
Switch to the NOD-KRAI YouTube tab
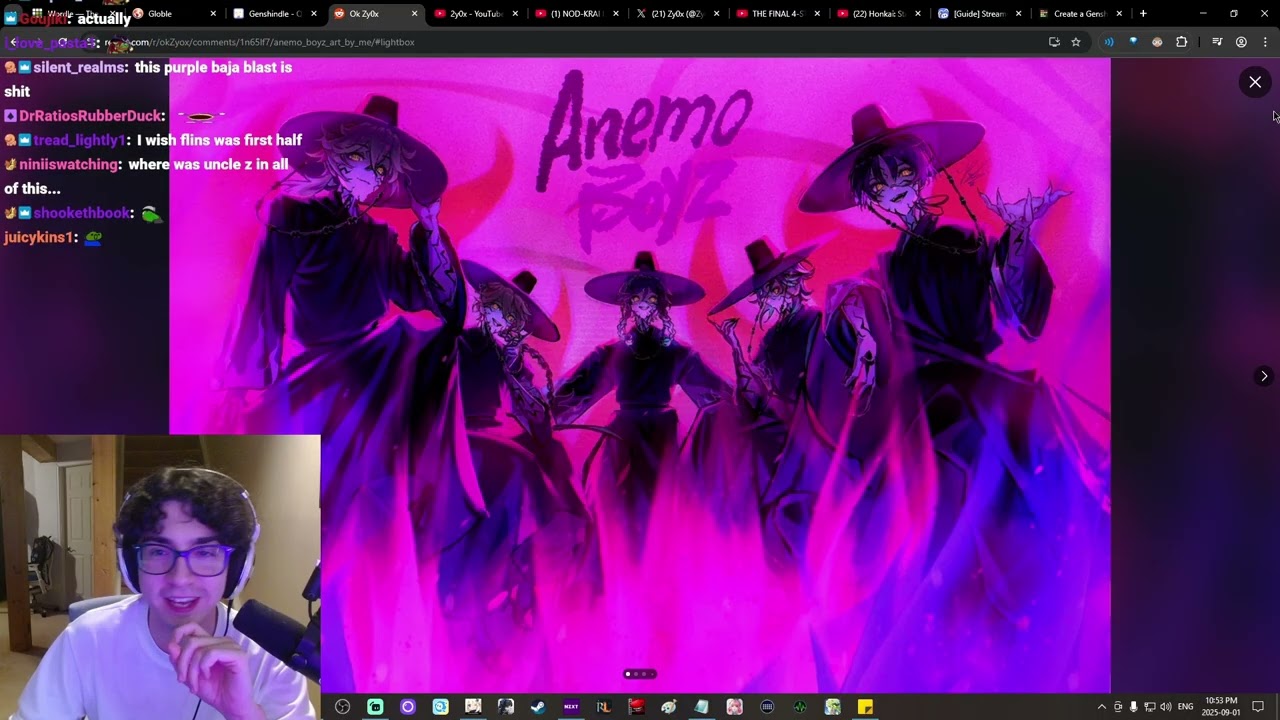click(577, 14)
